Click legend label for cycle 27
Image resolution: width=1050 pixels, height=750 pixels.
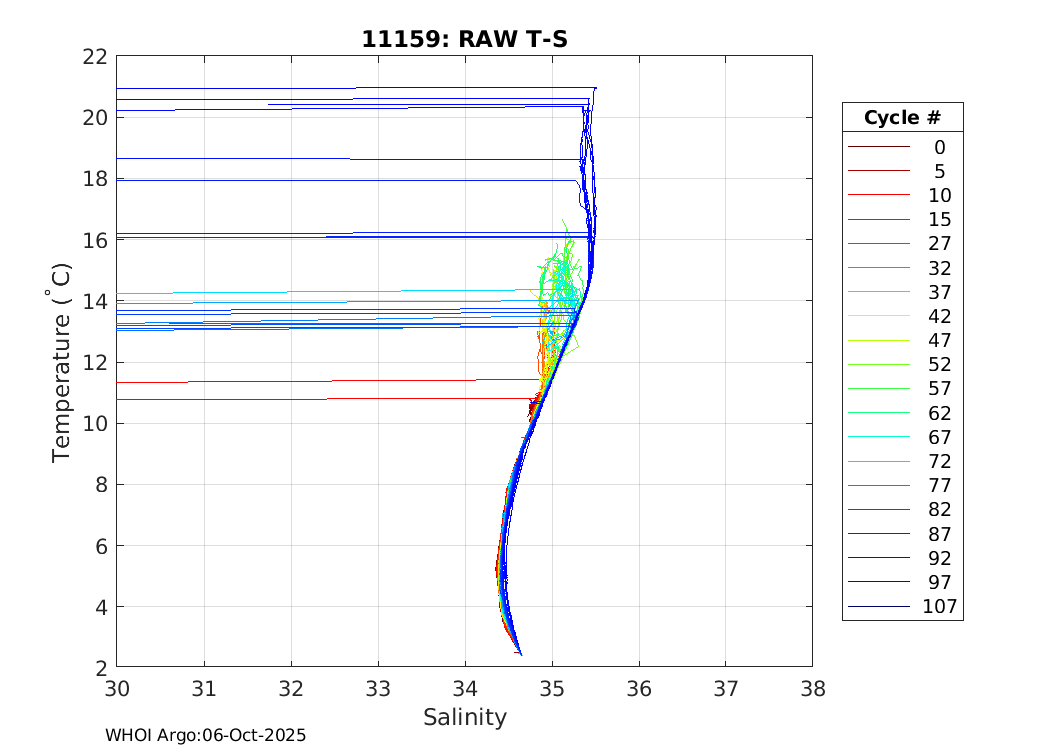point(939,244)
